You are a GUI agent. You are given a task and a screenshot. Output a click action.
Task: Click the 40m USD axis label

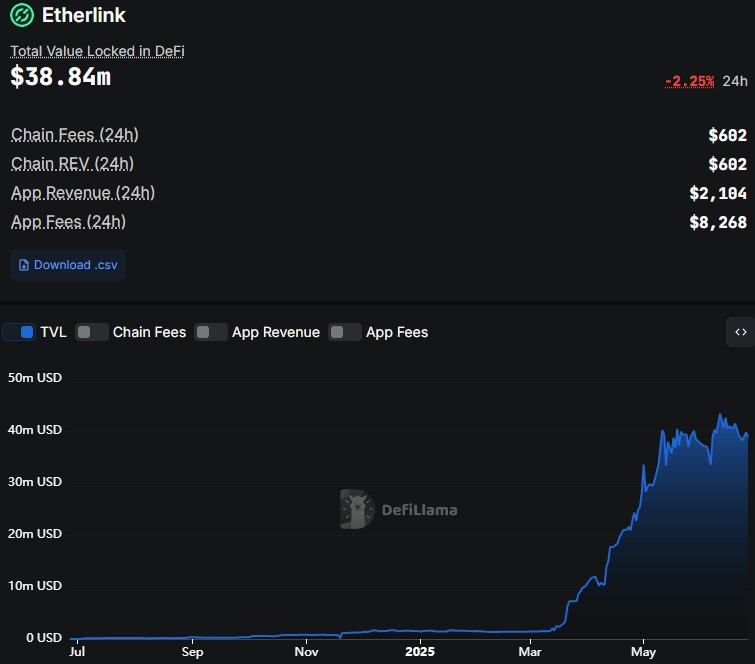(35, 430)
